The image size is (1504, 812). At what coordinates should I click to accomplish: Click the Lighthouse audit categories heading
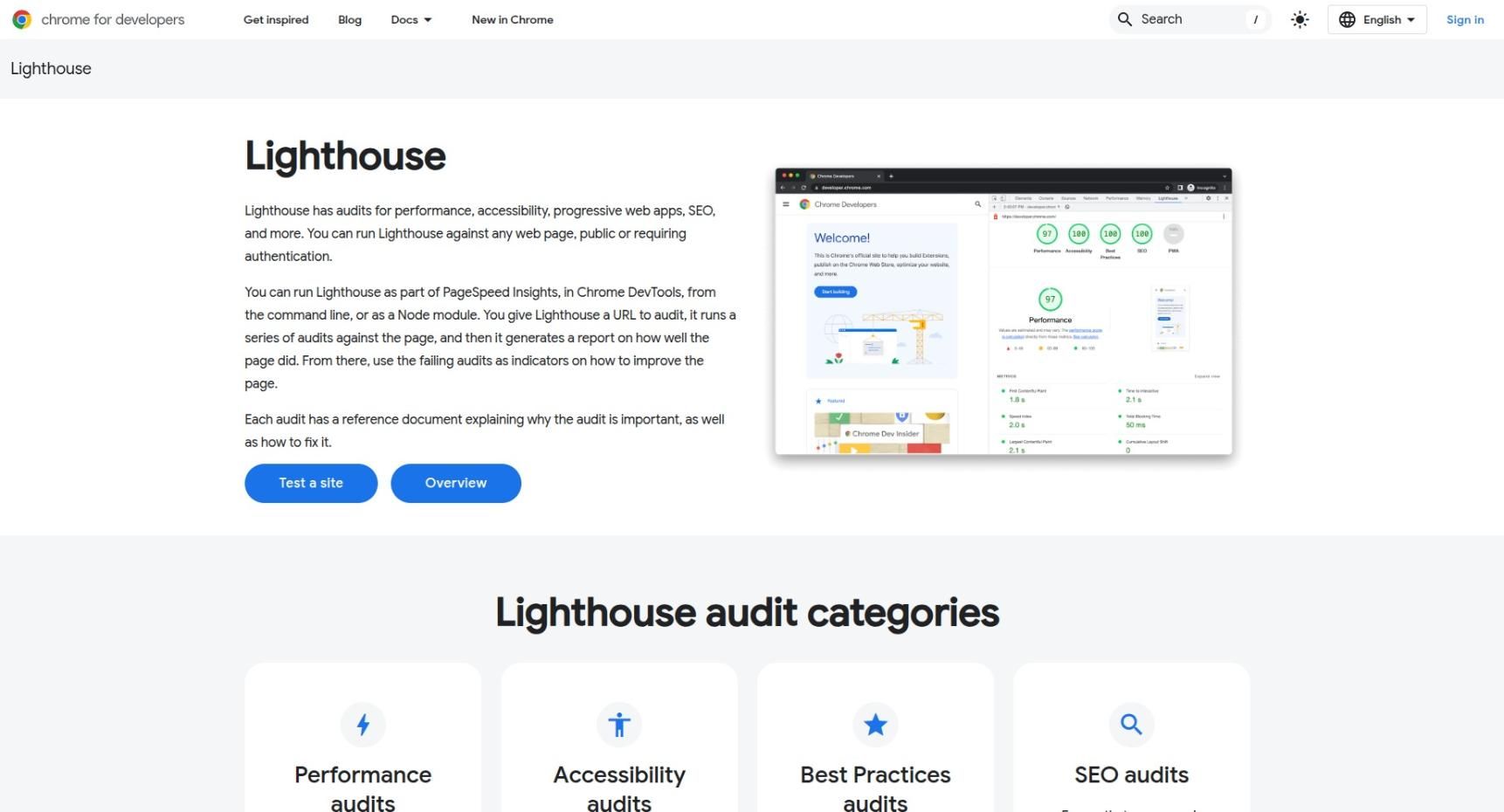click(x=748, y=613)
